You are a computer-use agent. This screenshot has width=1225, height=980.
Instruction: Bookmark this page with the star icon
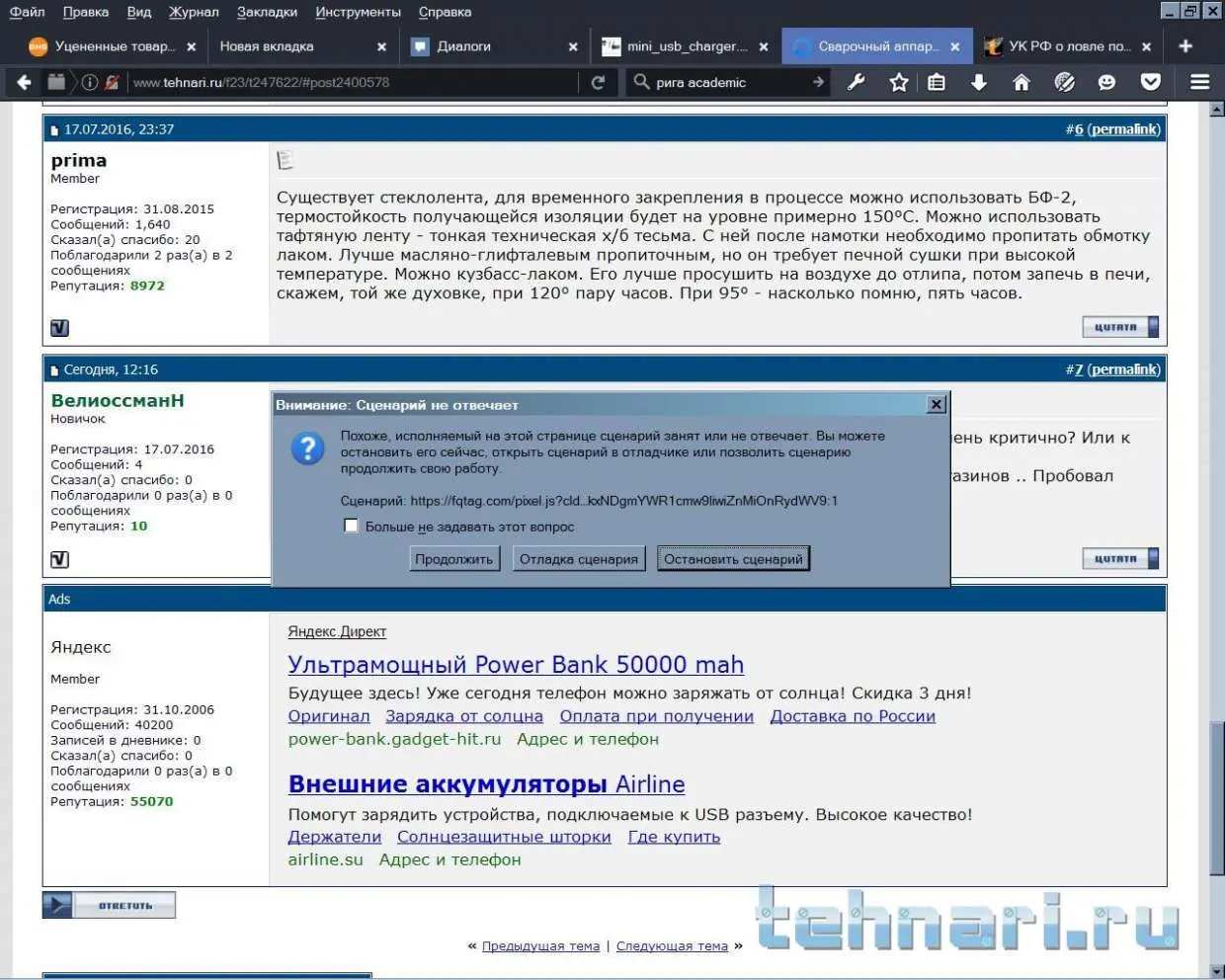coord(898,82)
